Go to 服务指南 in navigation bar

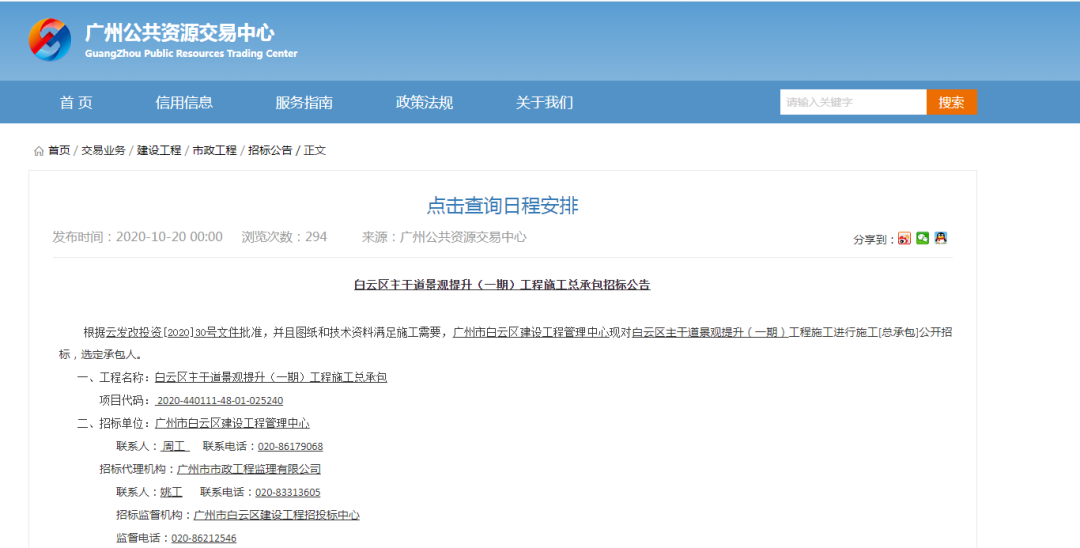click(x=304, y=102)
